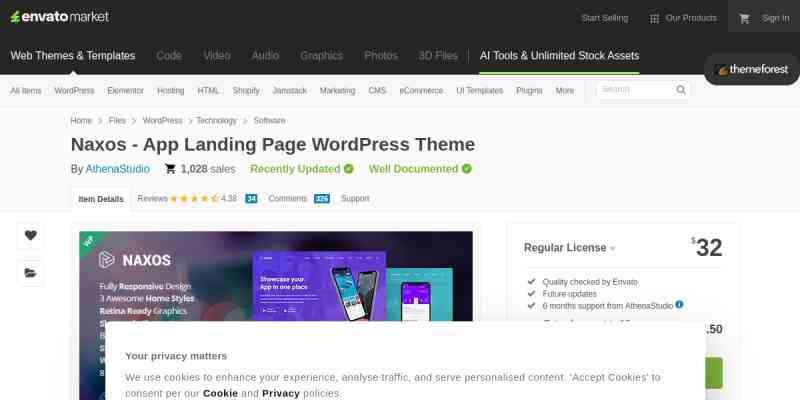This screenshot has height=400, width=800.
Task: Click into the Search input field
Action: pyautogui.click(x=635, y=90)
